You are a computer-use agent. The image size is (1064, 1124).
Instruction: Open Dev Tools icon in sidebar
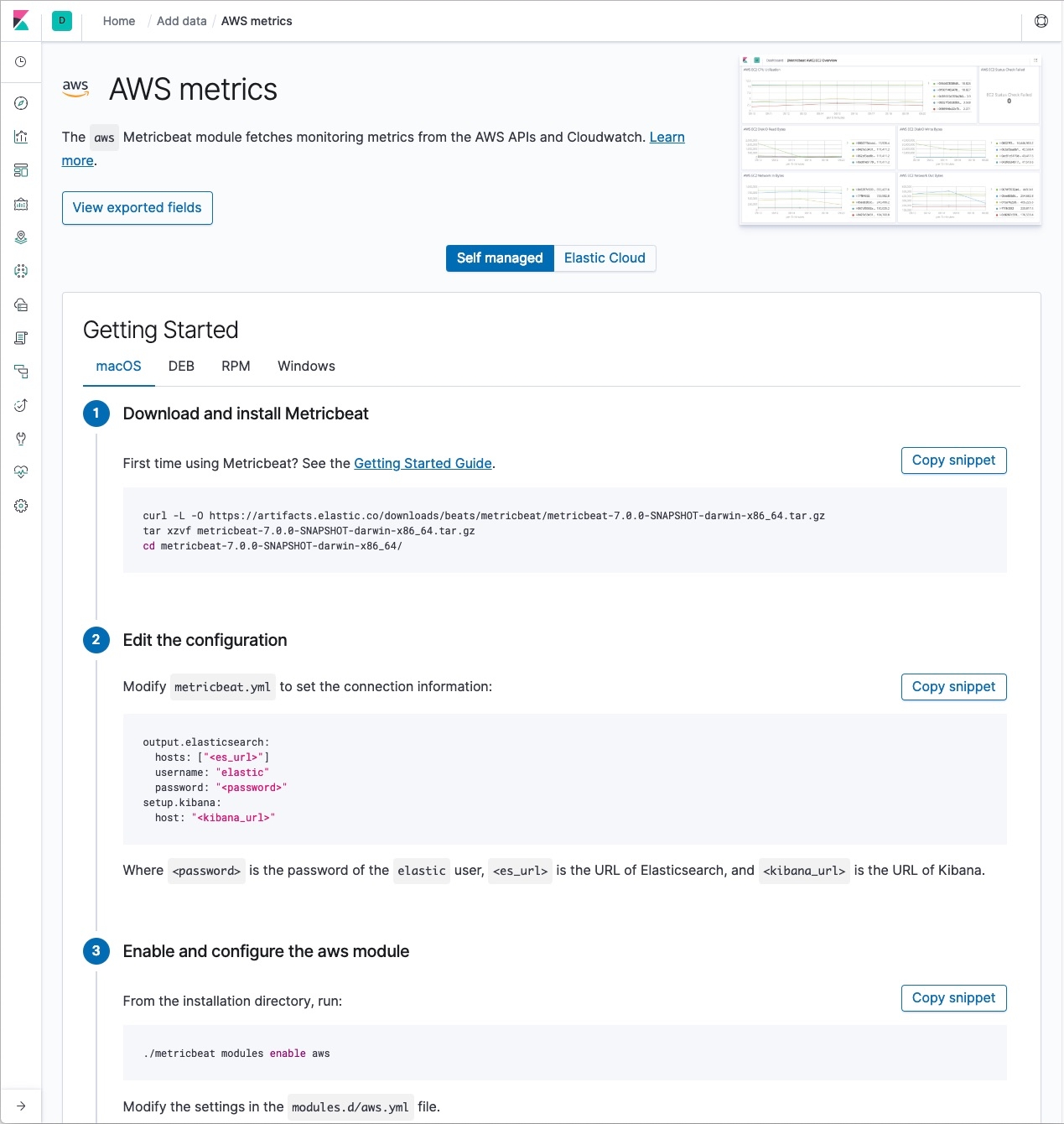(21, 439)
